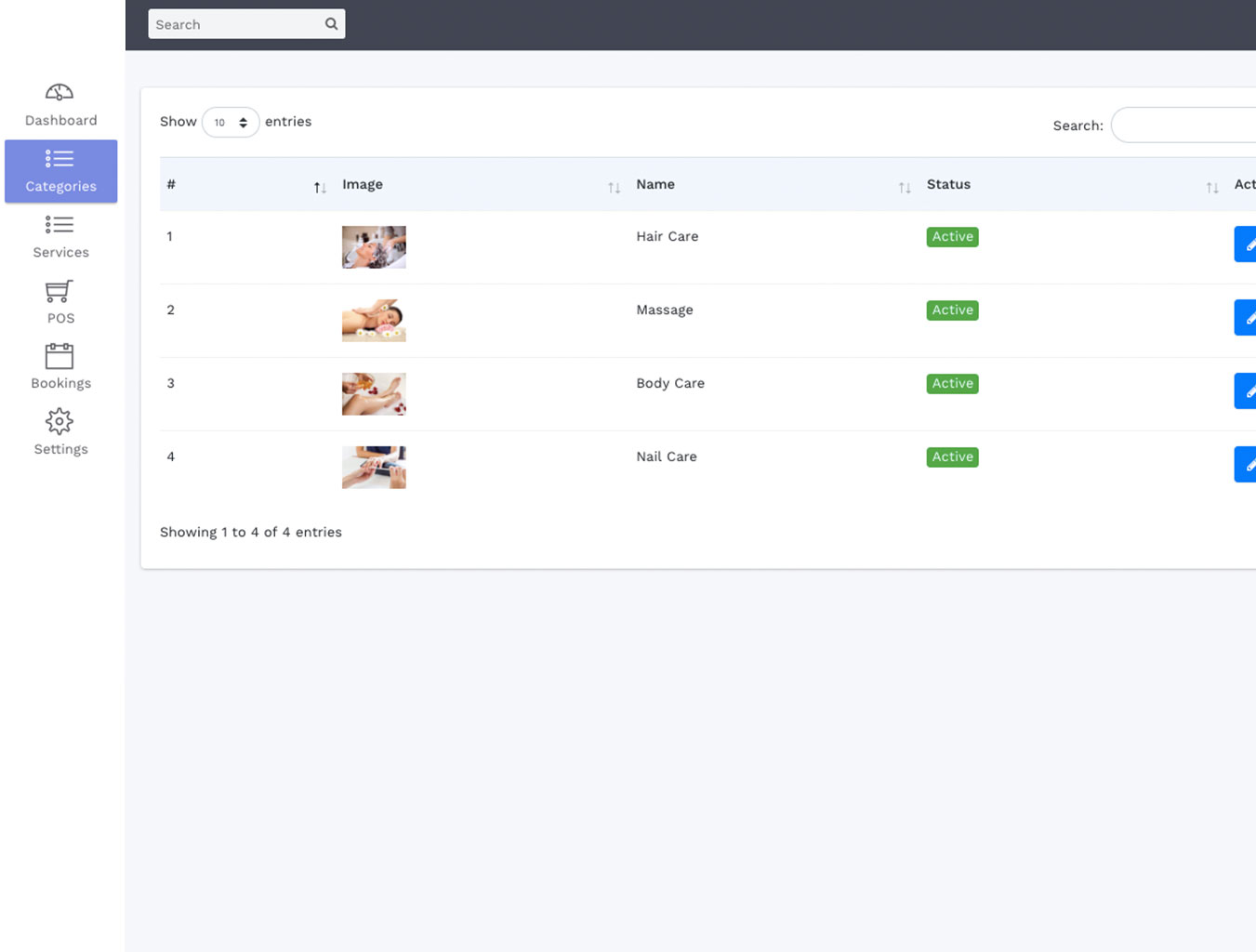This screenshot has width=1256, height=952.
Task: Click the table Search input box
Action: (1184, 126)
